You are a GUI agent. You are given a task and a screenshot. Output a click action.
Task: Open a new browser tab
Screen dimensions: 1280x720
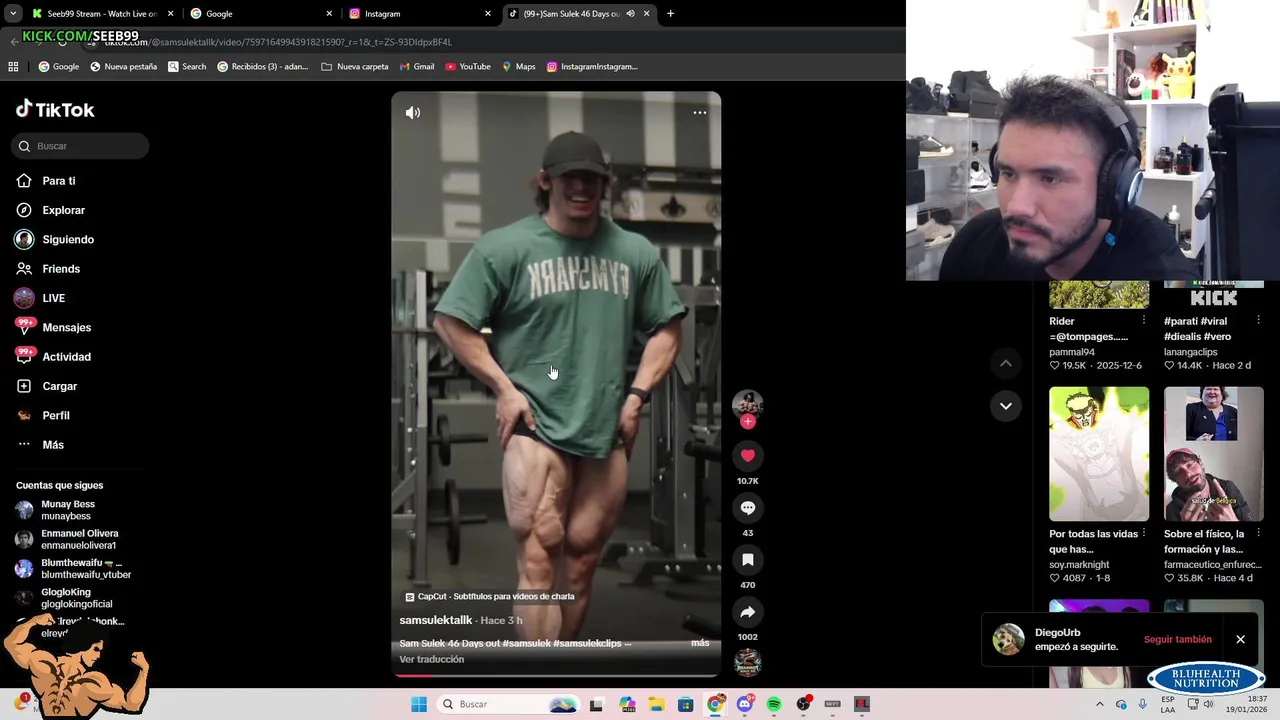coord(670,14)
